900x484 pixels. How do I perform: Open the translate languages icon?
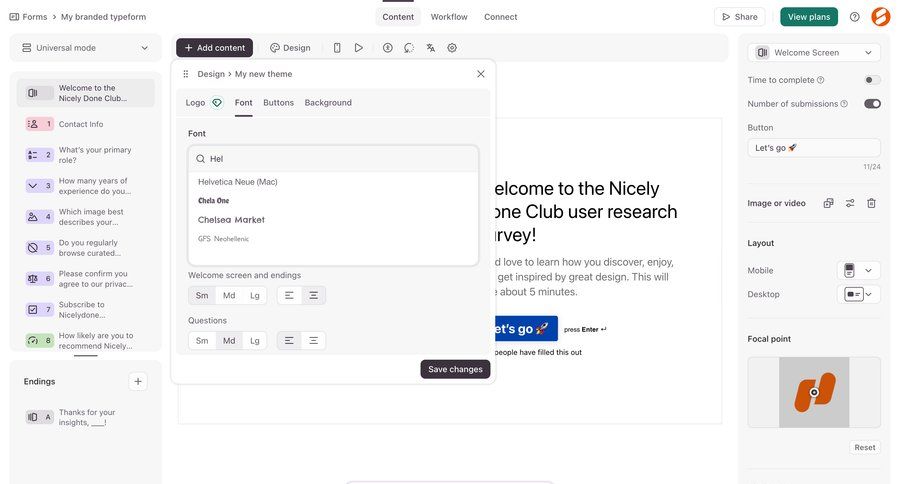pos(430,48)
